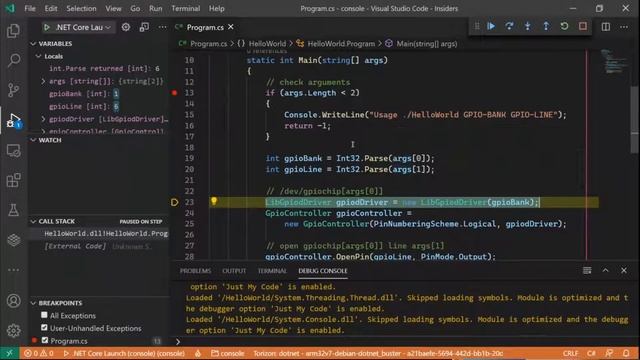Select HelloWorld.dll call stack frame
640x360 pixels.
[x=105, y=233]
